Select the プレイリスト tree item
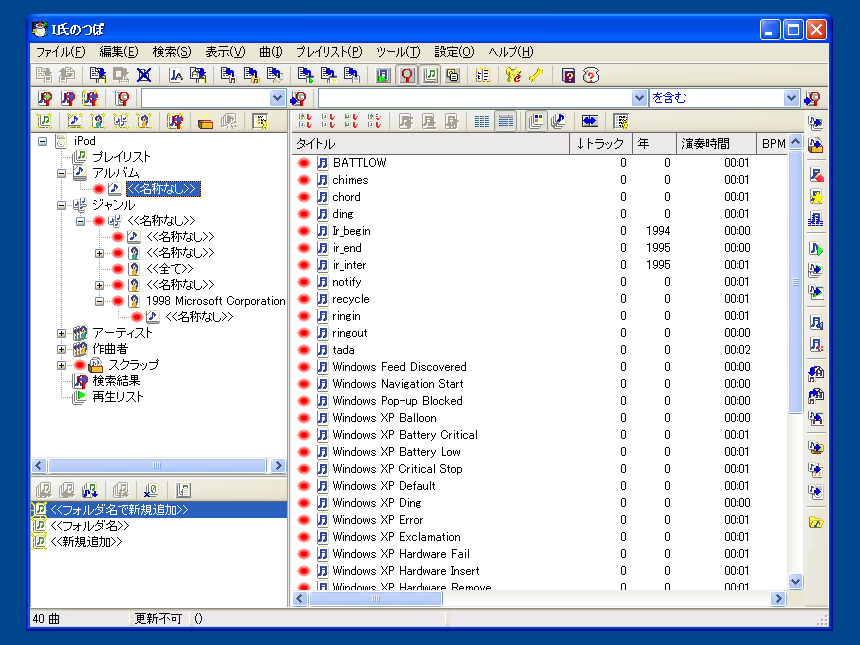 tap(121, 157)
